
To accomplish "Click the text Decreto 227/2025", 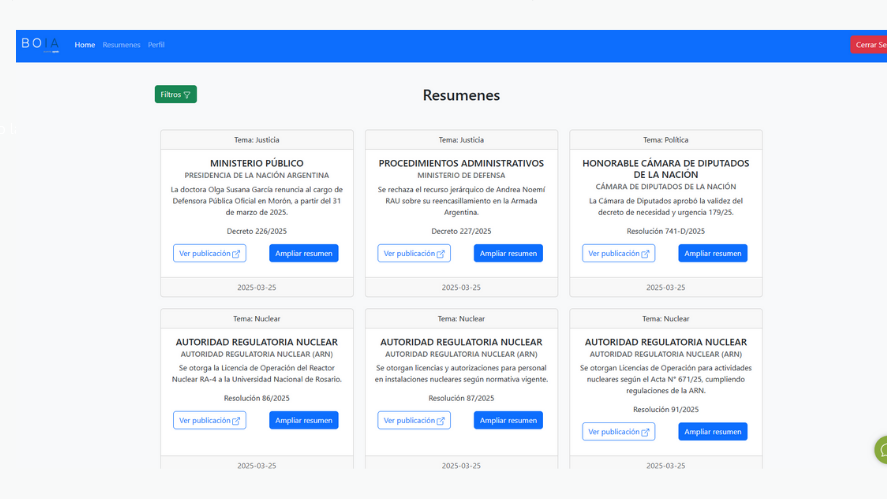I will 461,231.
